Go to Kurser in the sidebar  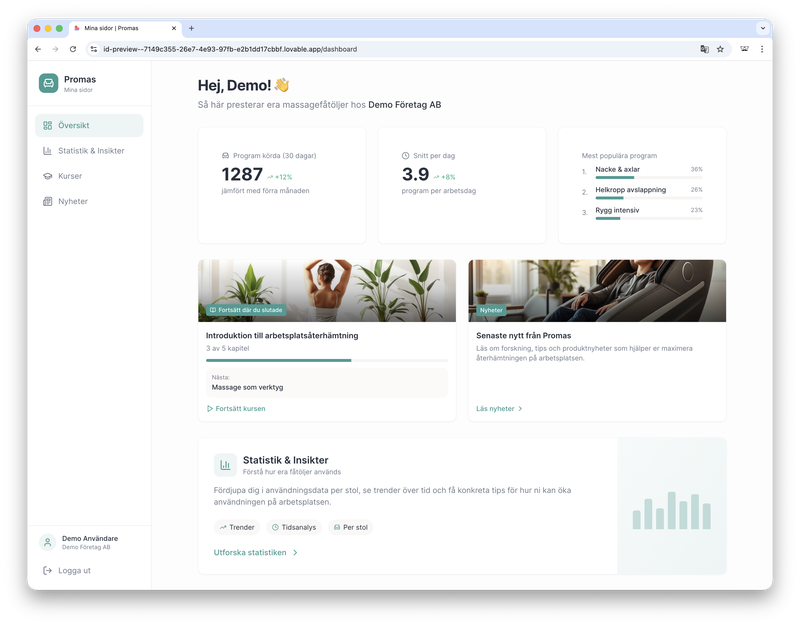(x=69, y=176)
